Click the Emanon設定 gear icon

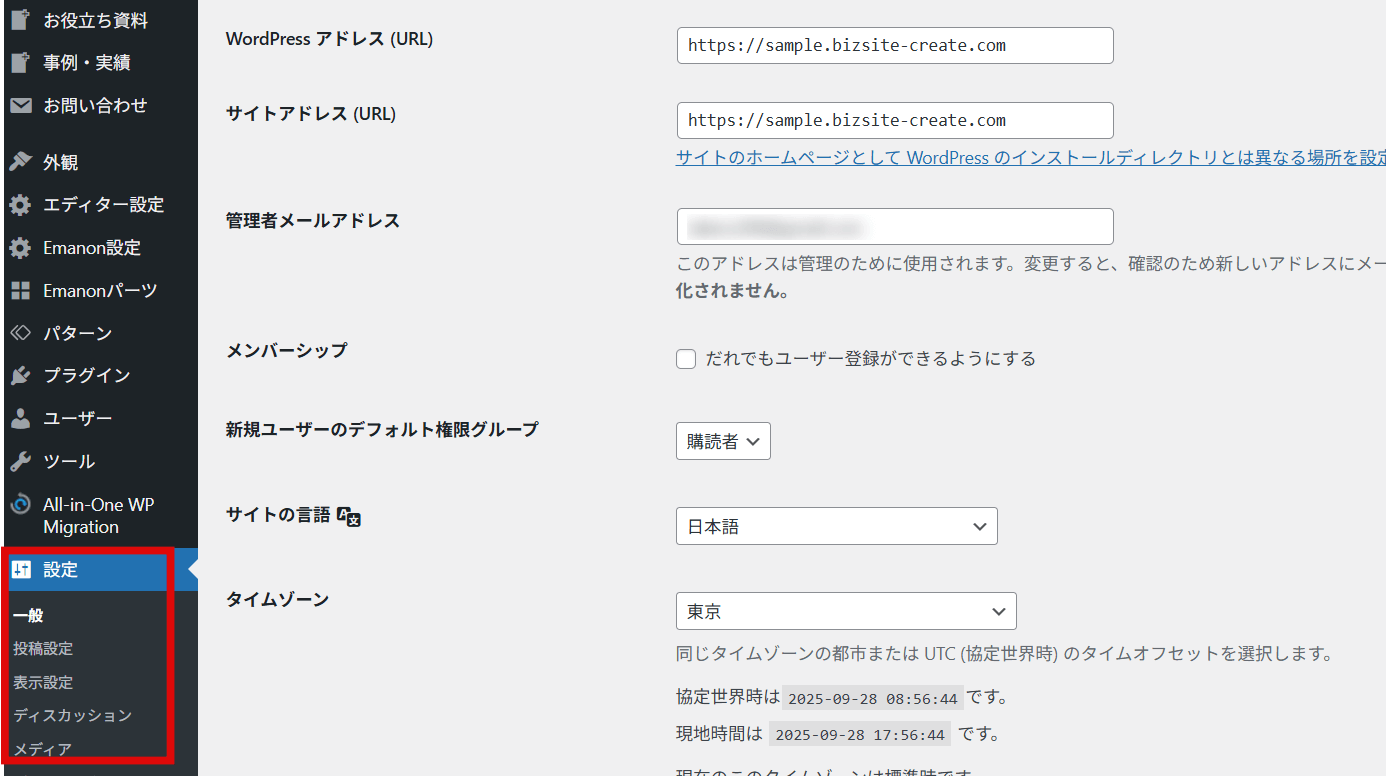click(x=20, y=248)
